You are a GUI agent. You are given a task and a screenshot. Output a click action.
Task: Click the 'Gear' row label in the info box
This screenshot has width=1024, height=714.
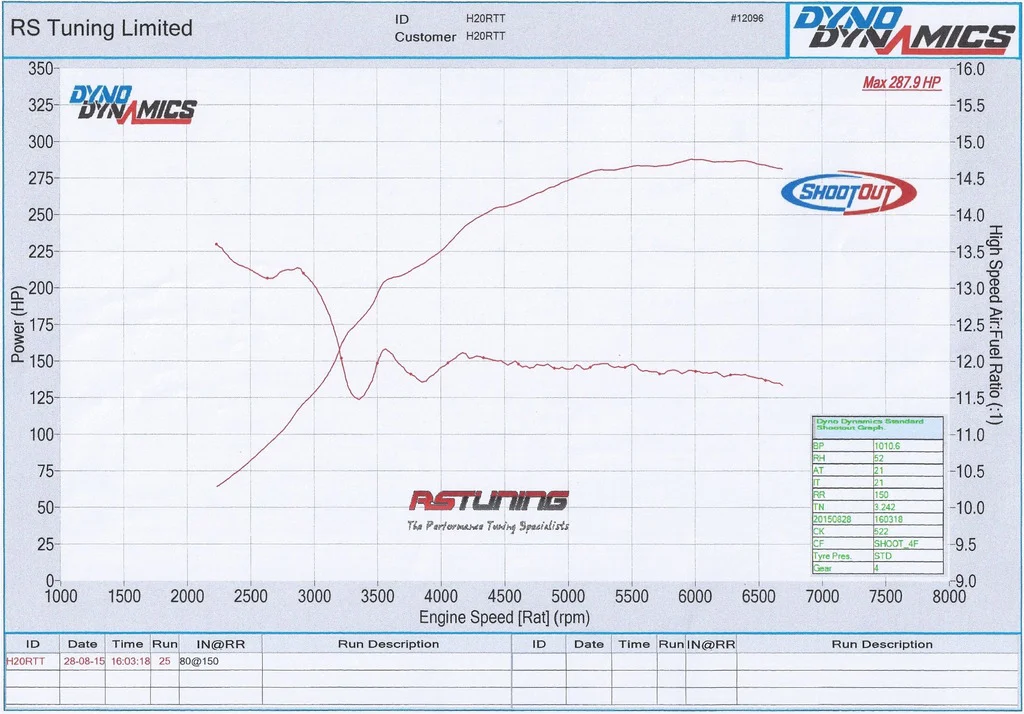pyautogui.click(x=823, y=568)
